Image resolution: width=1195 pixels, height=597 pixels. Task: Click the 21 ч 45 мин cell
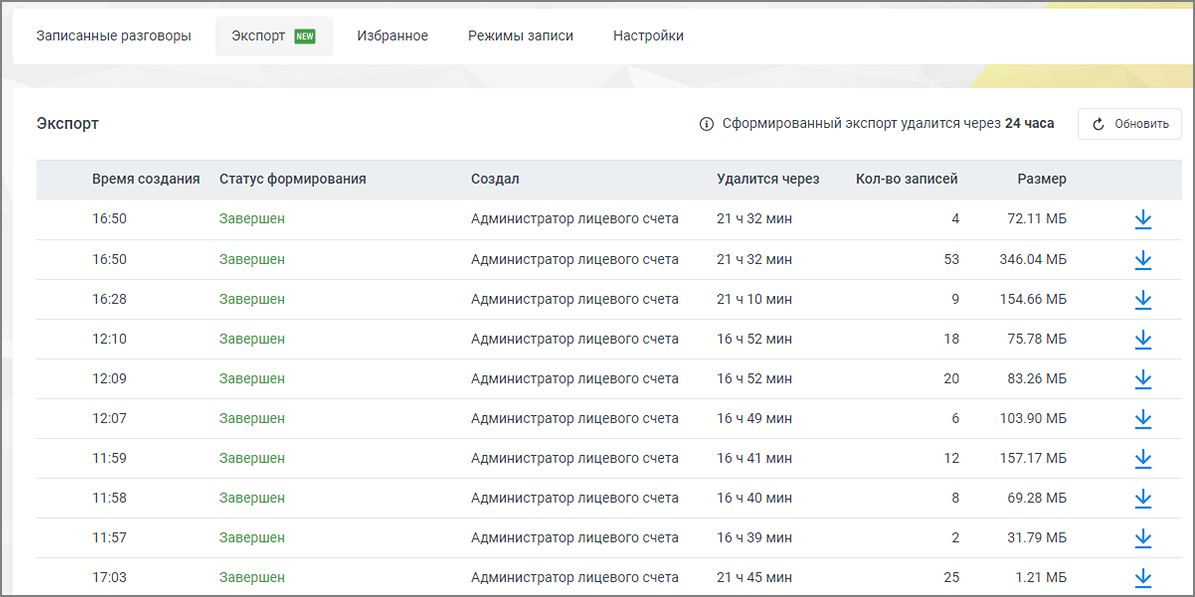click(x=754, y=578)
